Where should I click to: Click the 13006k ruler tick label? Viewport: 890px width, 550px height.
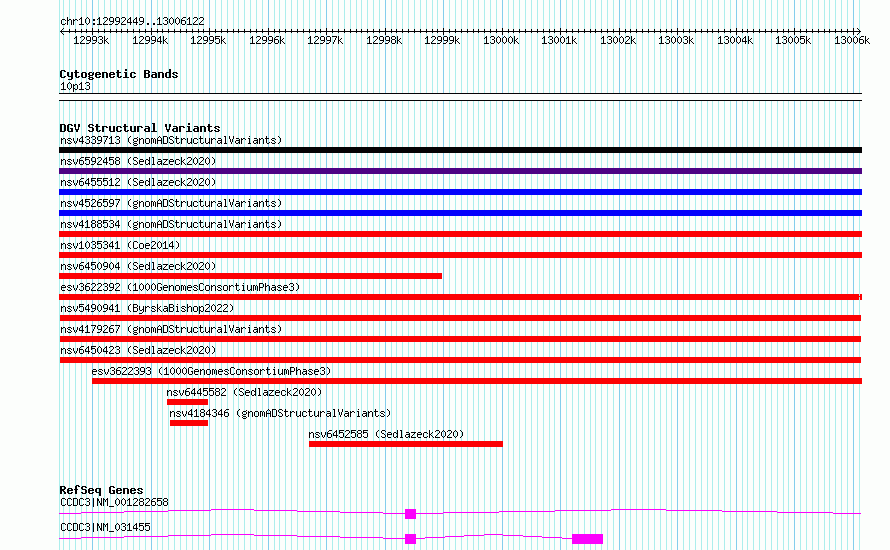[851, 40]
